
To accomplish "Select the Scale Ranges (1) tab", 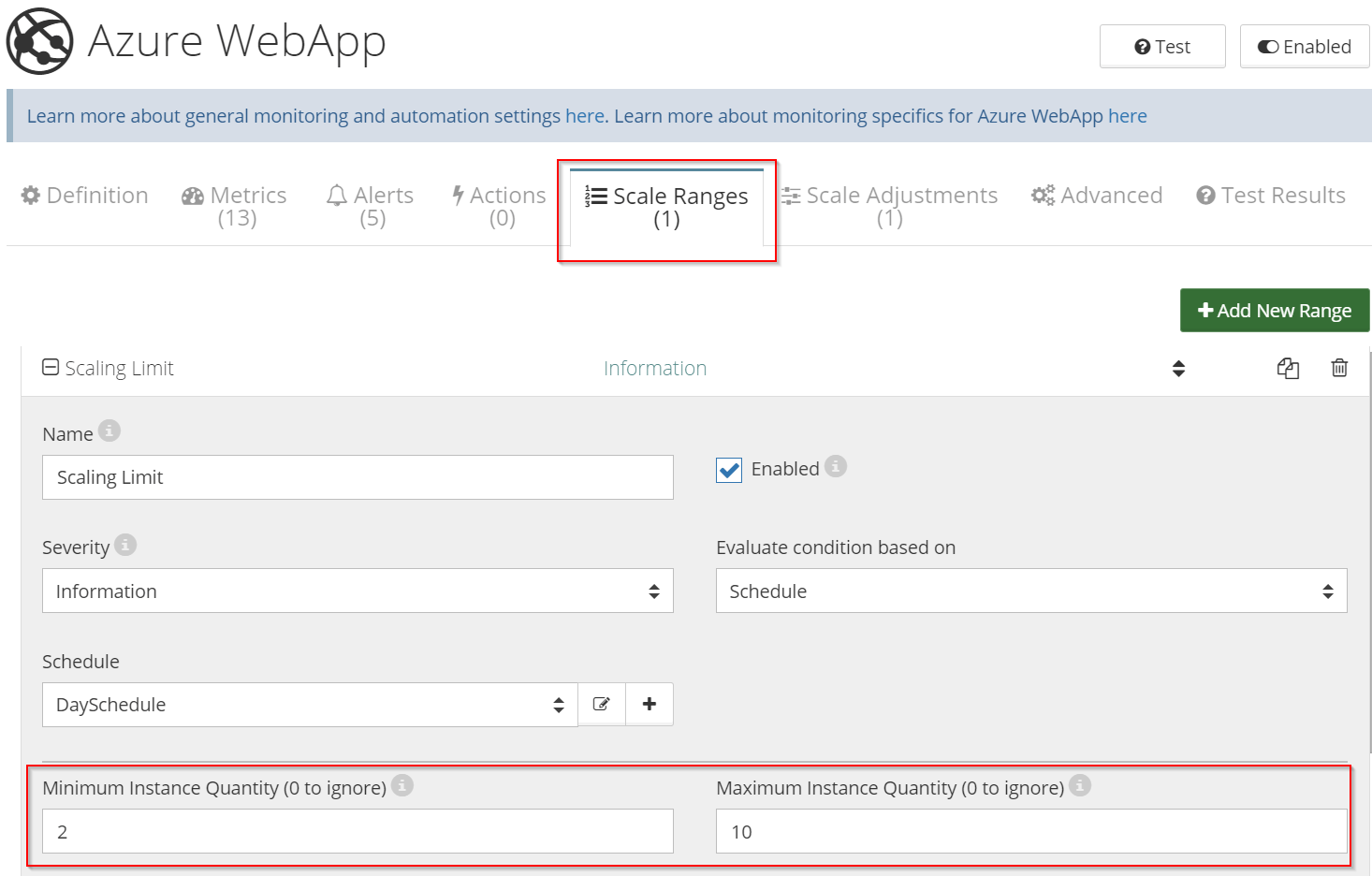I will [x=666, y=207].
